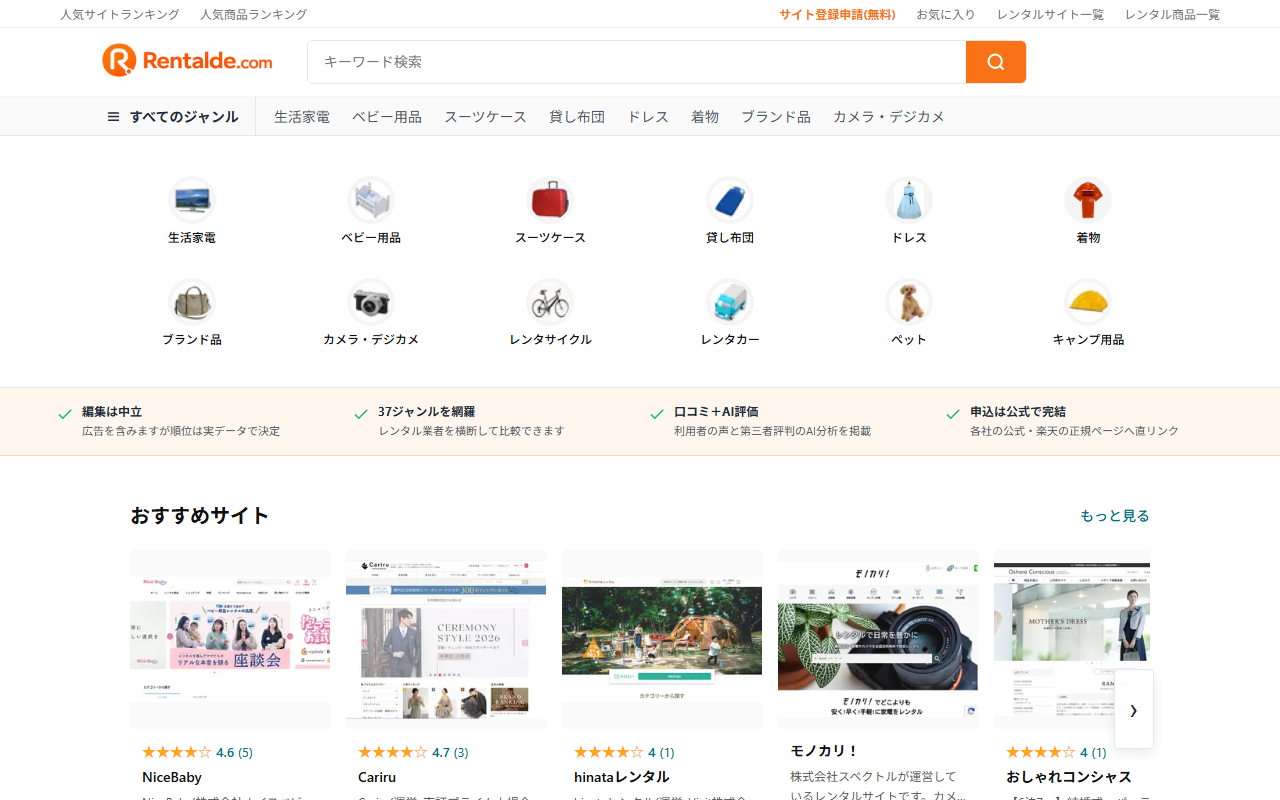
Task: Select the 着物 kimono category icon
Action: pyautogui.click(x=1088, y=200)
